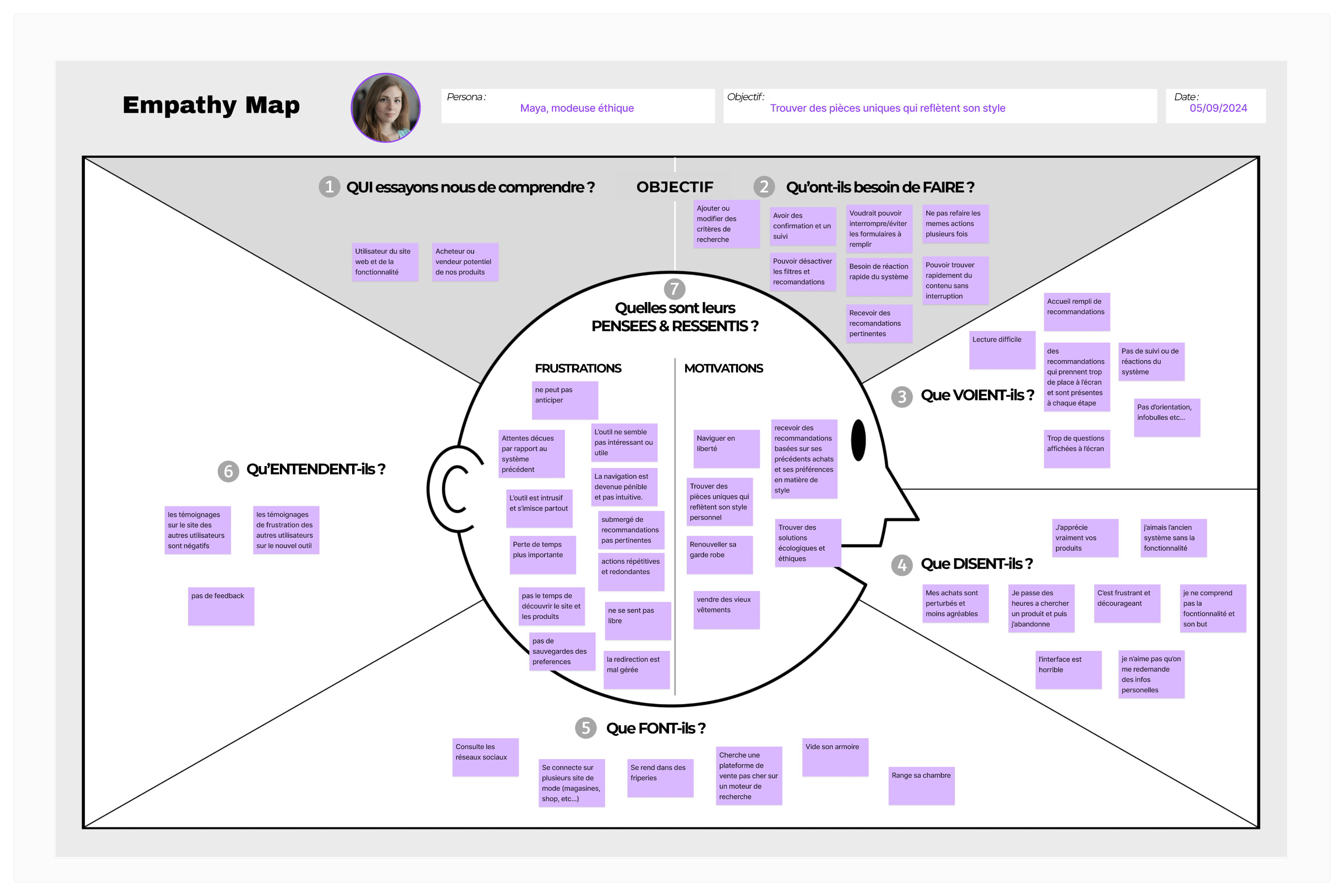Select the number 6 badge beside Qu'ENTENDENT-ils
The image size is (1344, 896).
click(x=228, y=471)
